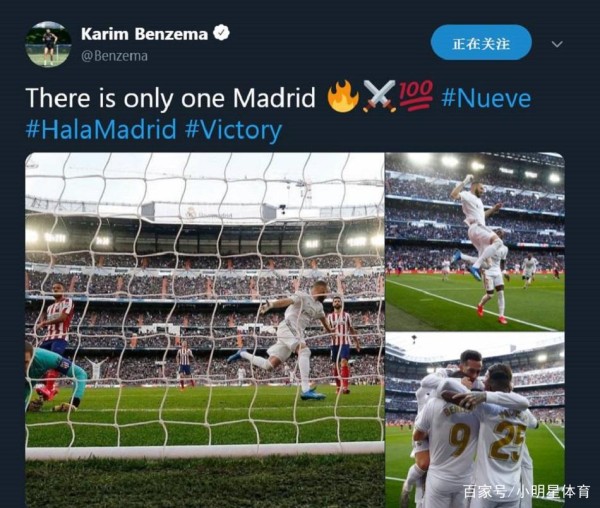Open the photo of players hugging
600x508 pixels.
pyautogui.click(x=475, y=420)
